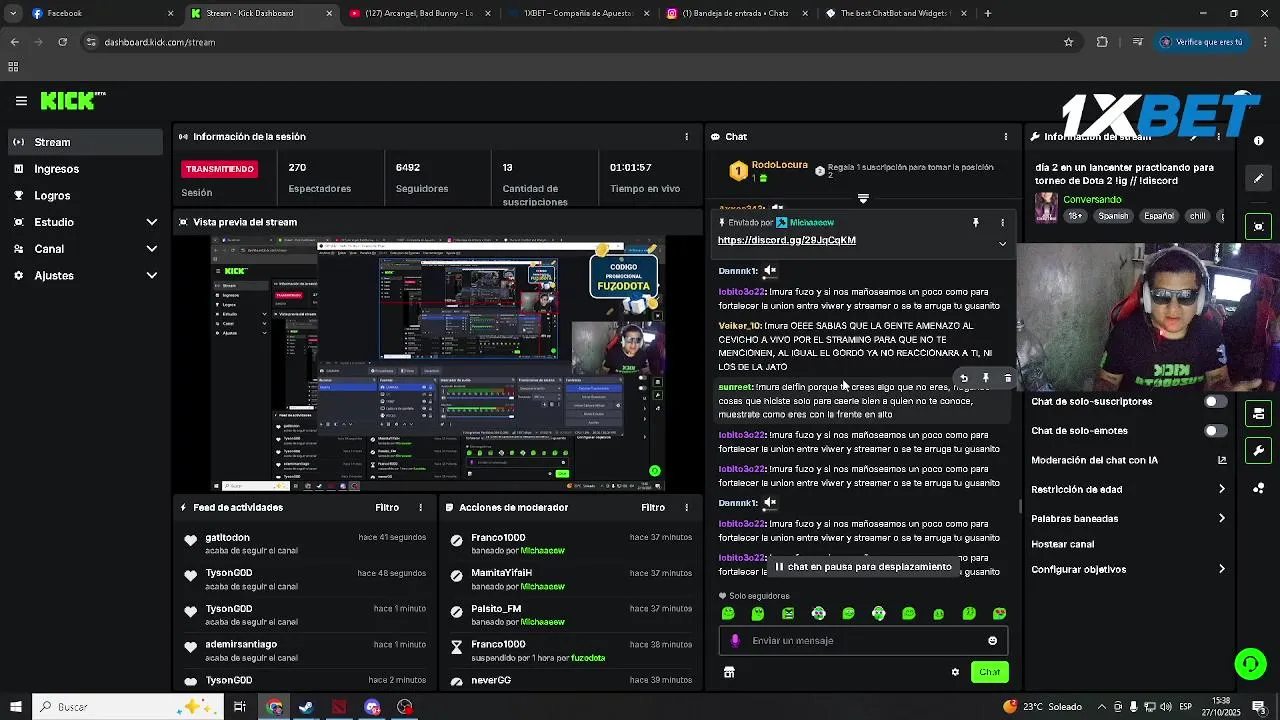
Task: Open the discord.gg/29JqCqKM link
Action: tap(786, 241)
